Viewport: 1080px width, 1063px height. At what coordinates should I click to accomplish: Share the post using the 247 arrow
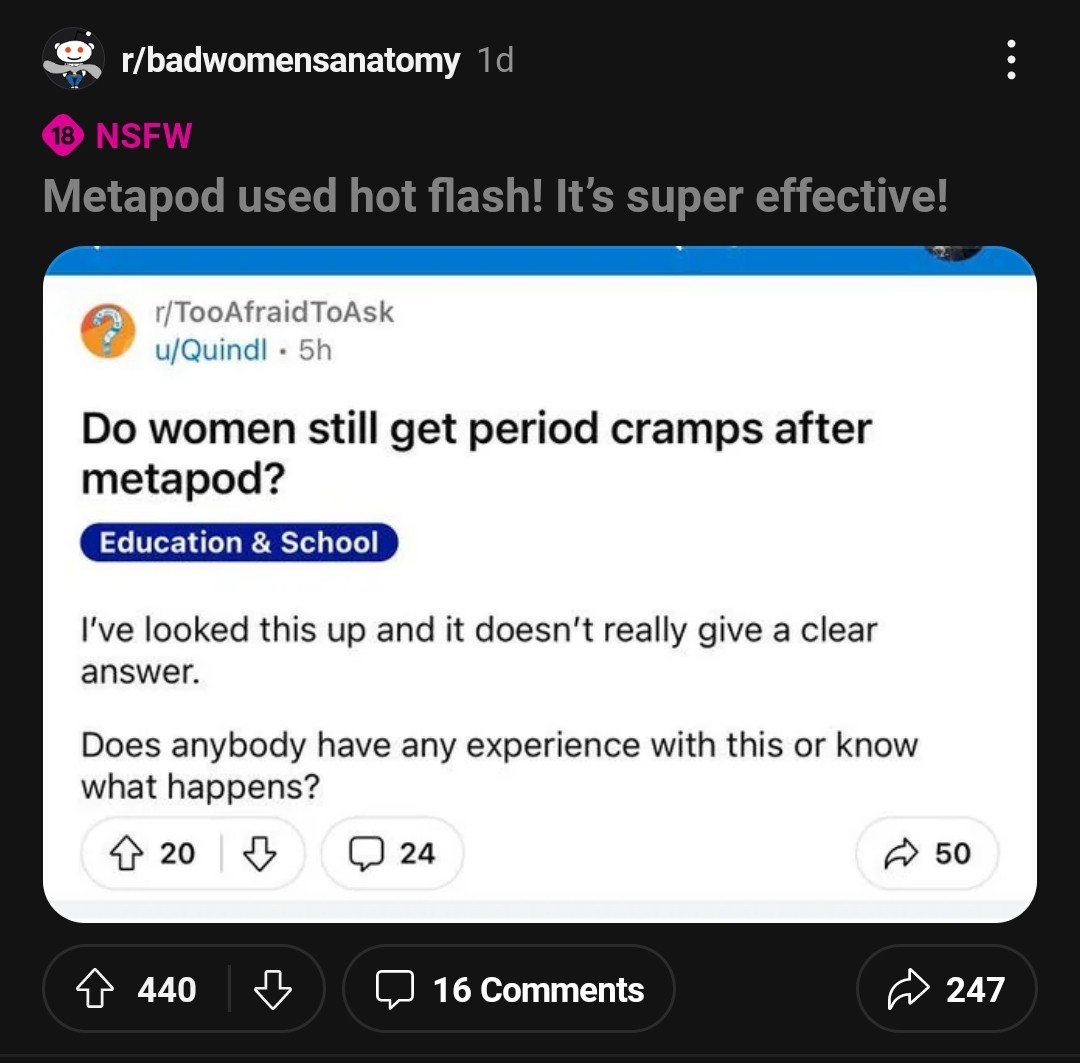pos(908,989)
